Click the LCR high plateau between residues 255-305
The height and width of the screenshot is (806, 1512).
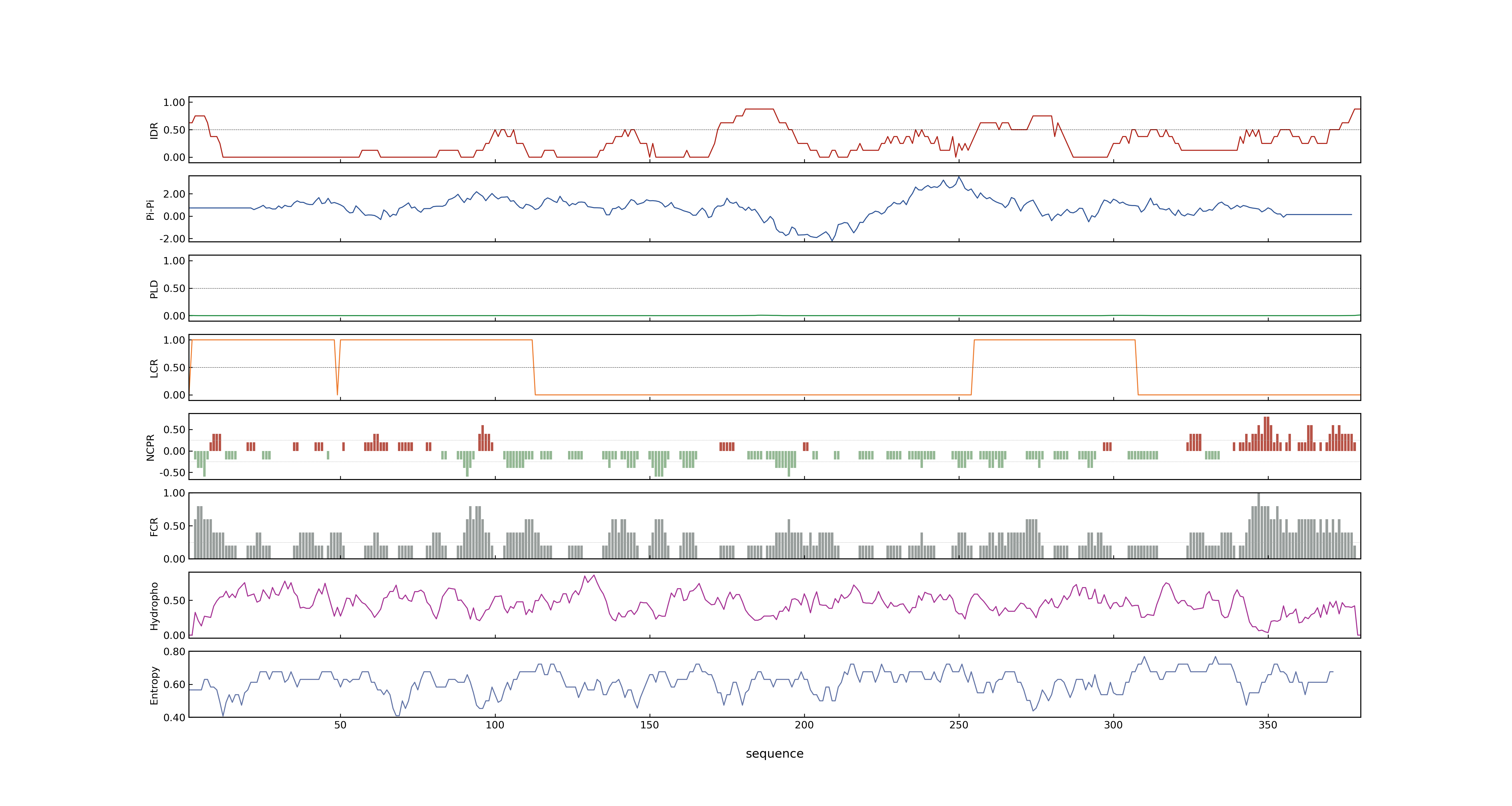coord(1054,340)
